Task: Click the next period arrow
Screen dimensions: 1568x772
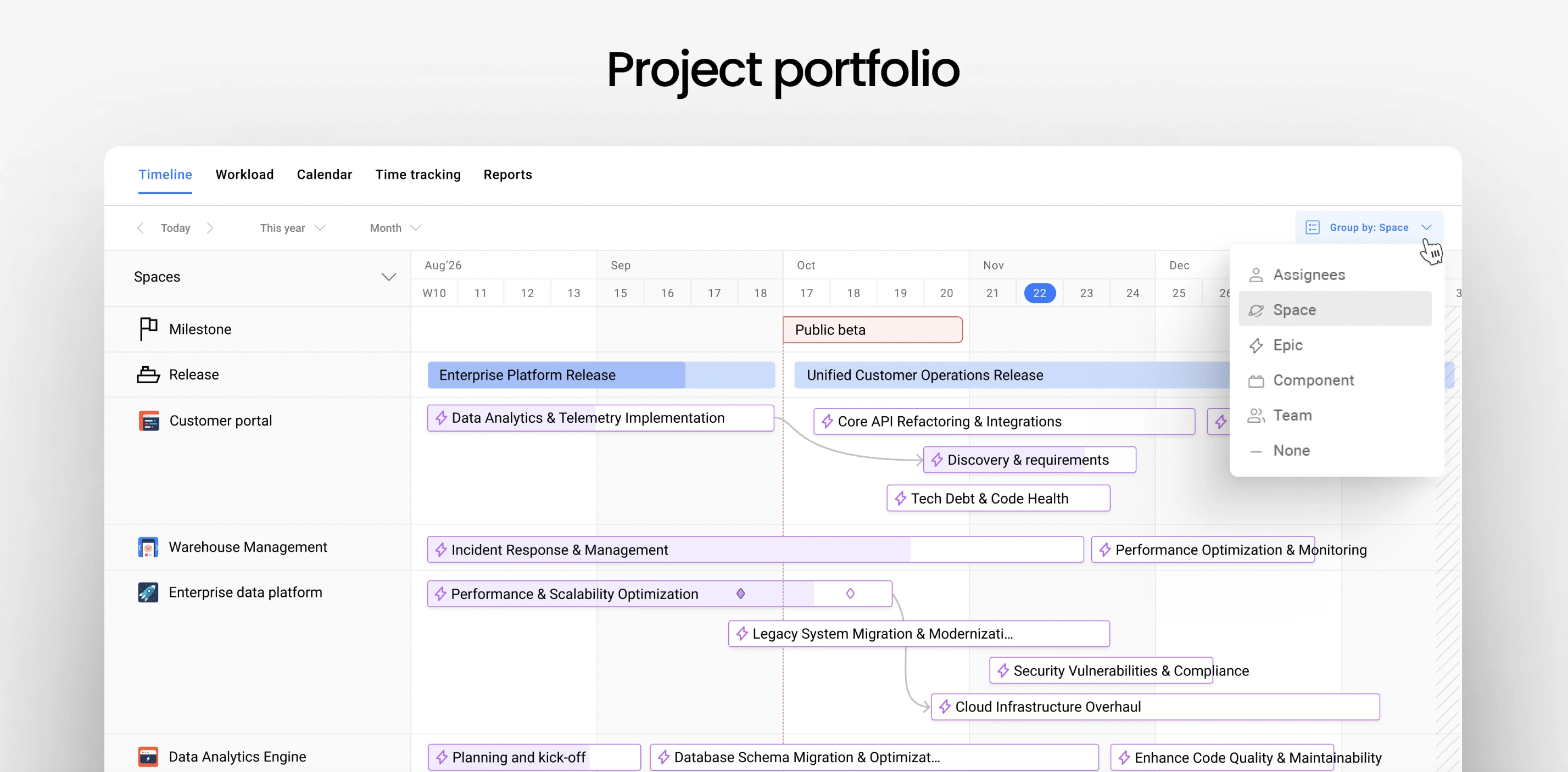Action: [210, 227]
